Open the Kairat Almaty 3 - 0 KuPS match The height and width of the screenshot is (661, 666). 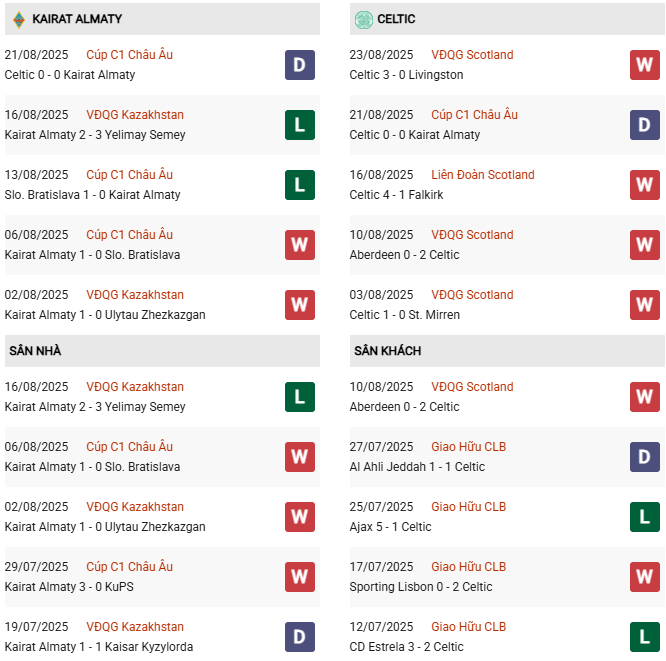click(x=63, y=587)
